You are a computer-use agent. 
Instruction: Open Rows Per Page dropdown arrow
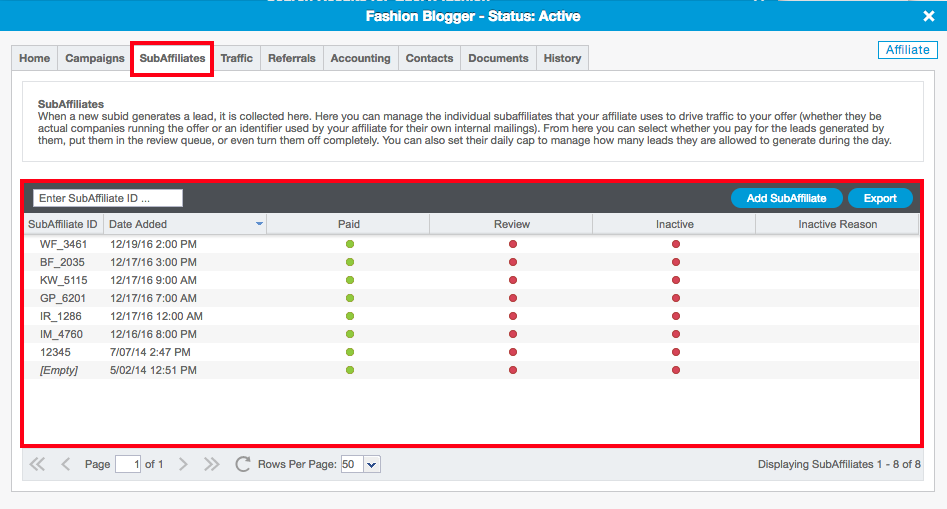click(x=371, y=464)
